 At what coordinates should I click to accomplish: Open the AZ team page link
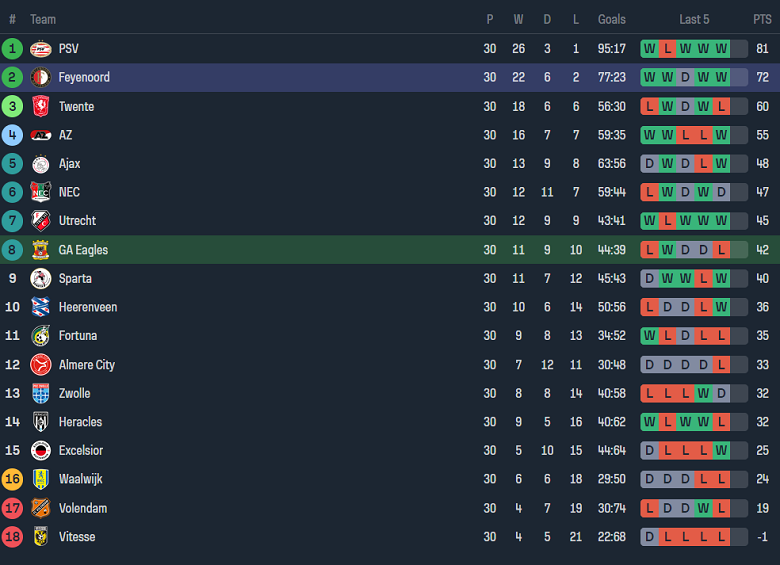pos(65,135)
